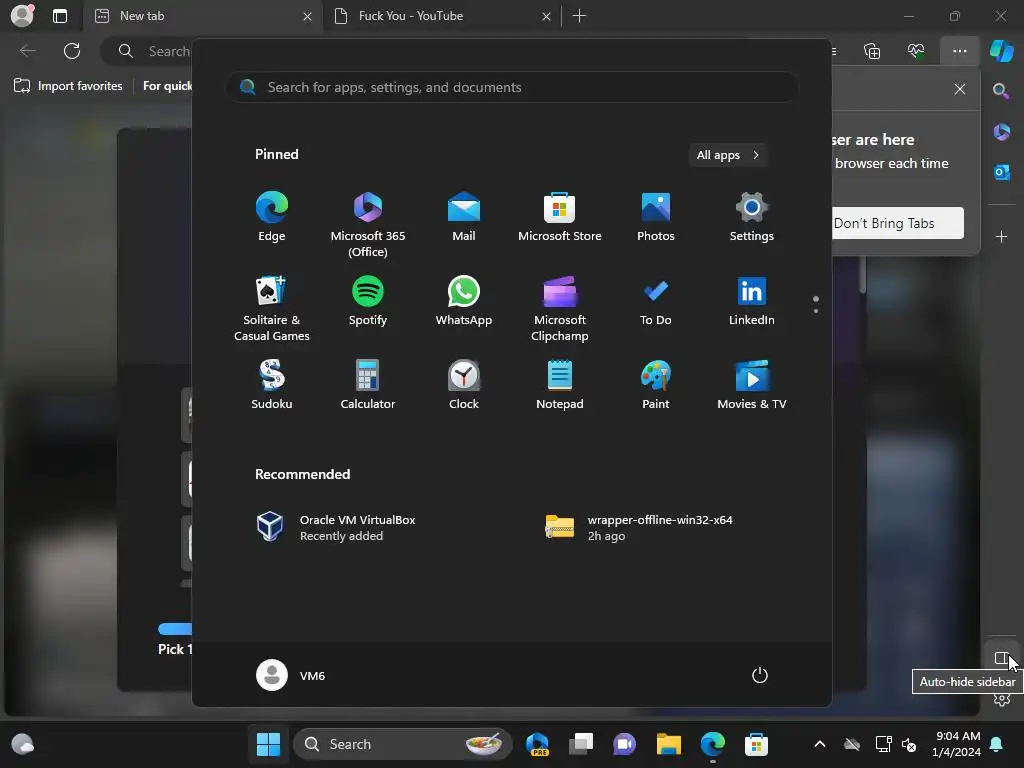The width and height of the screenshot is (1024, 768).
Task: Close the New tab in Edge
Action: coord(307,16)
